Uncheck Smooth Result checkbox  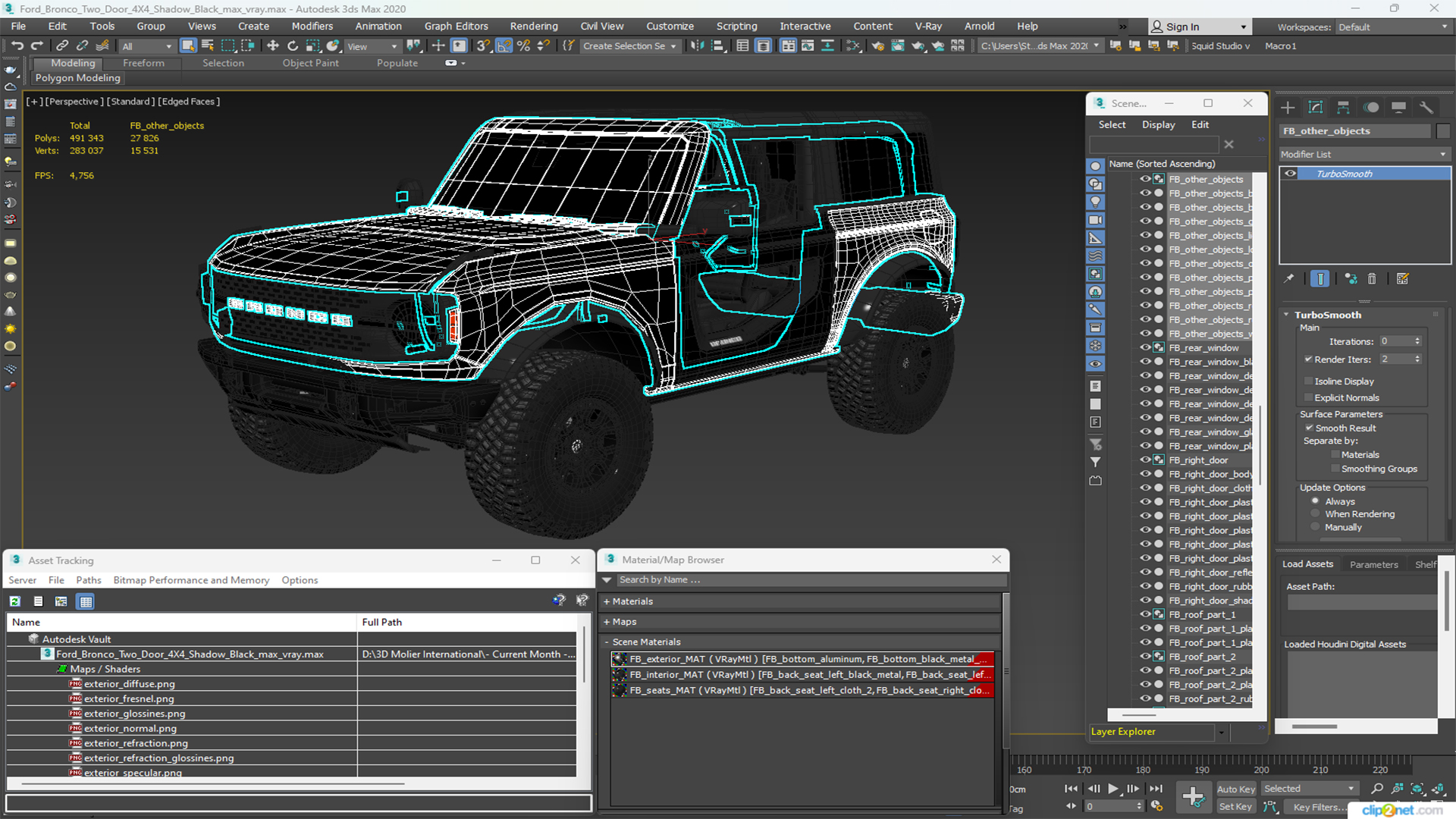(1308, 428)
